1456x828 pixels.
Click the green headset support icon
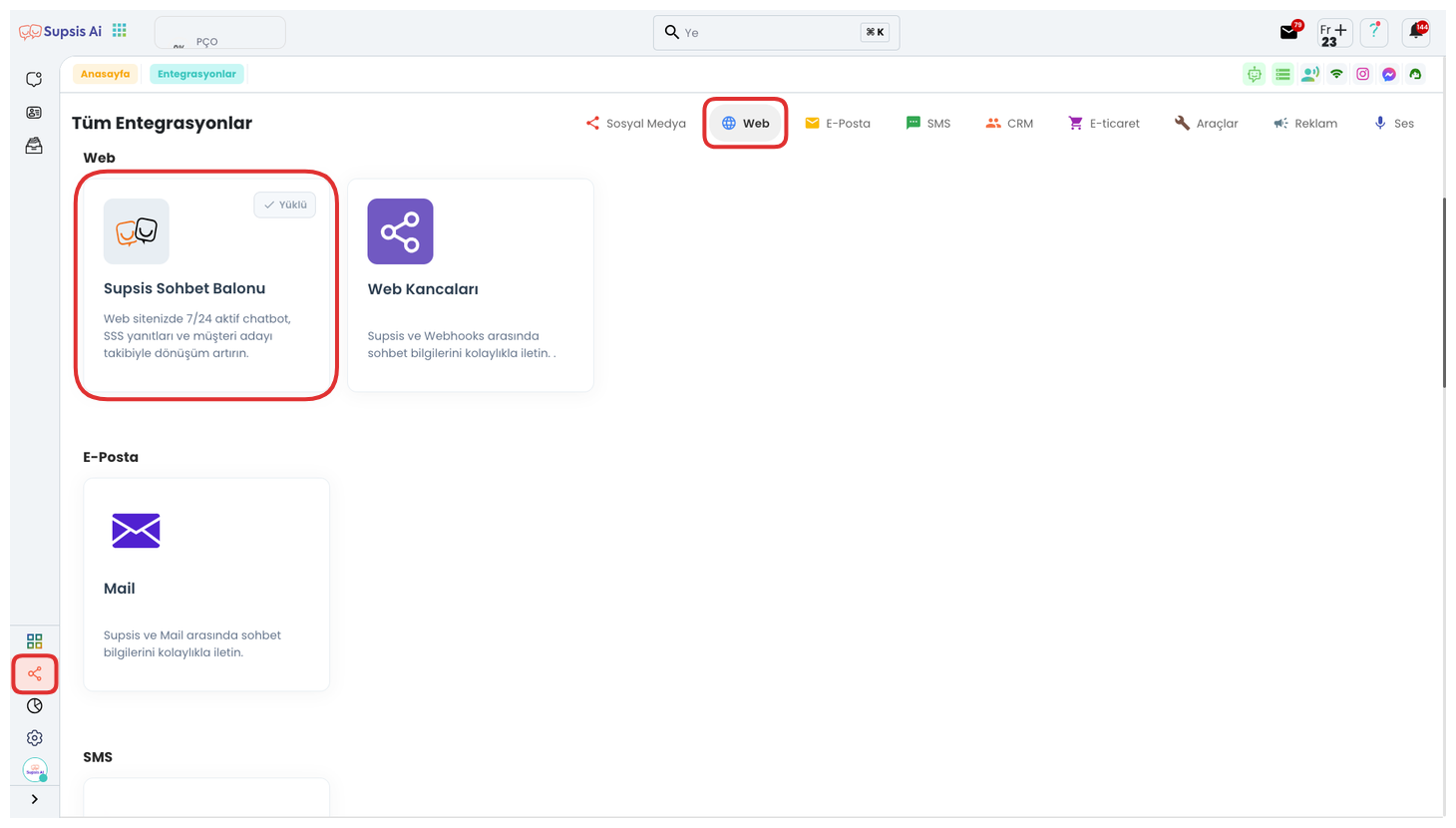pos(1415,74)
